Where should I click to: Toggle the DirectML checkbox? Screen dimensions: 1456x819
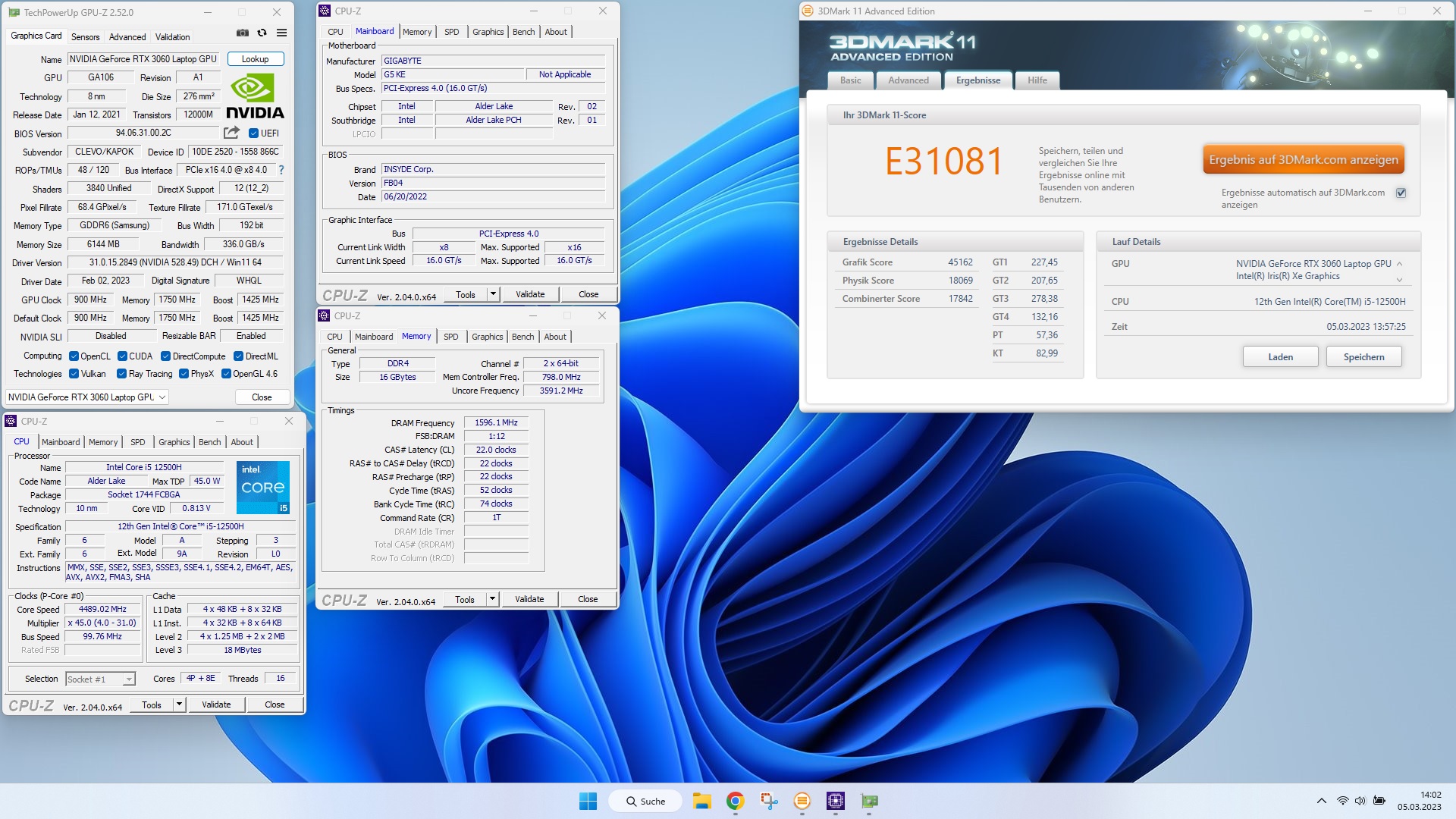point(238,356)
